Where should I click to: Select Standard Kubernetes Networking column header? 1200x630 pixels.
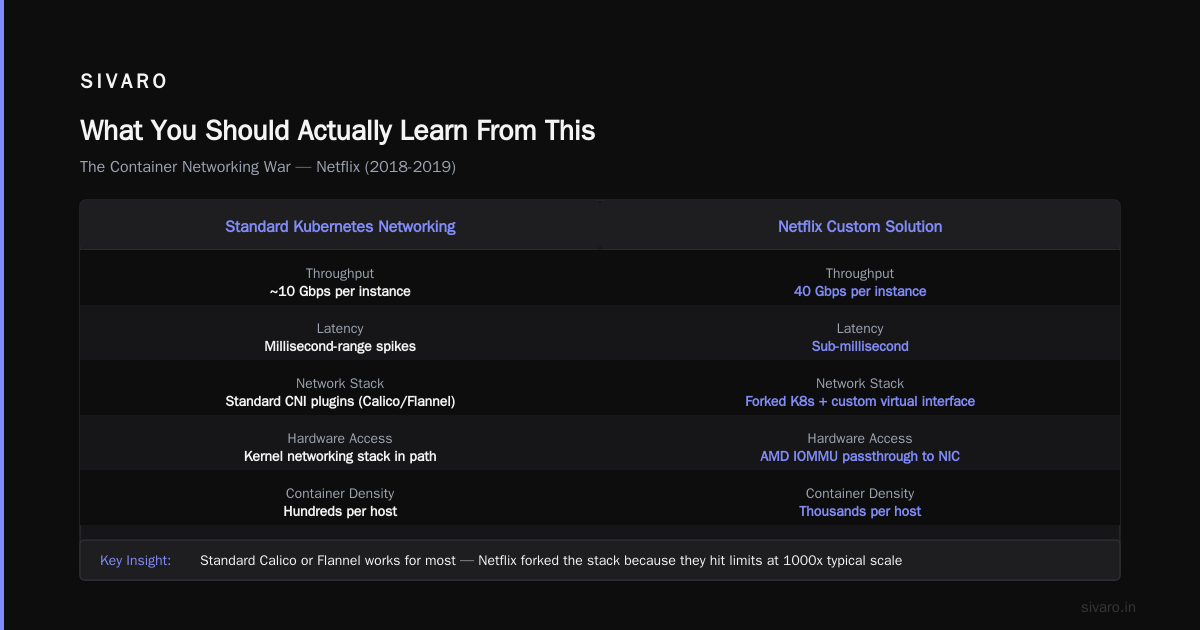tap(340, 226)
